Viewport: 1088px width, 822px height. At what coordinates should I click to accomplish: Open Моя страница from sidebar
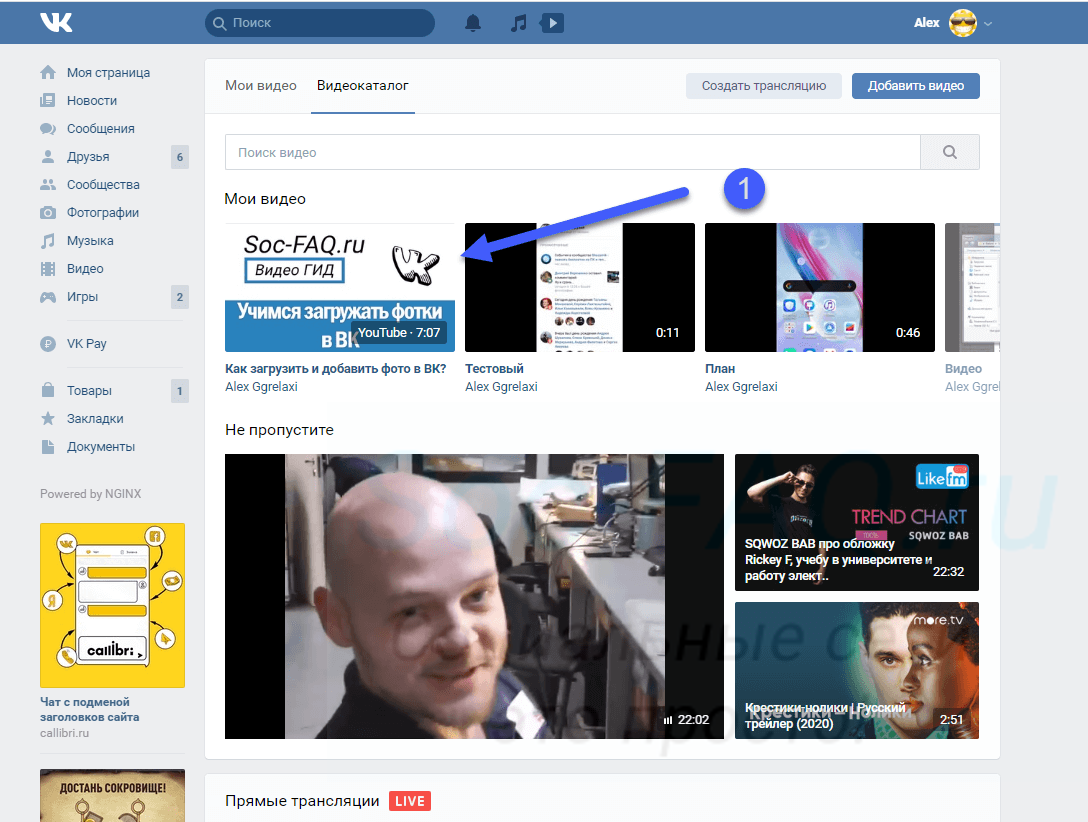tap(108, 72)
